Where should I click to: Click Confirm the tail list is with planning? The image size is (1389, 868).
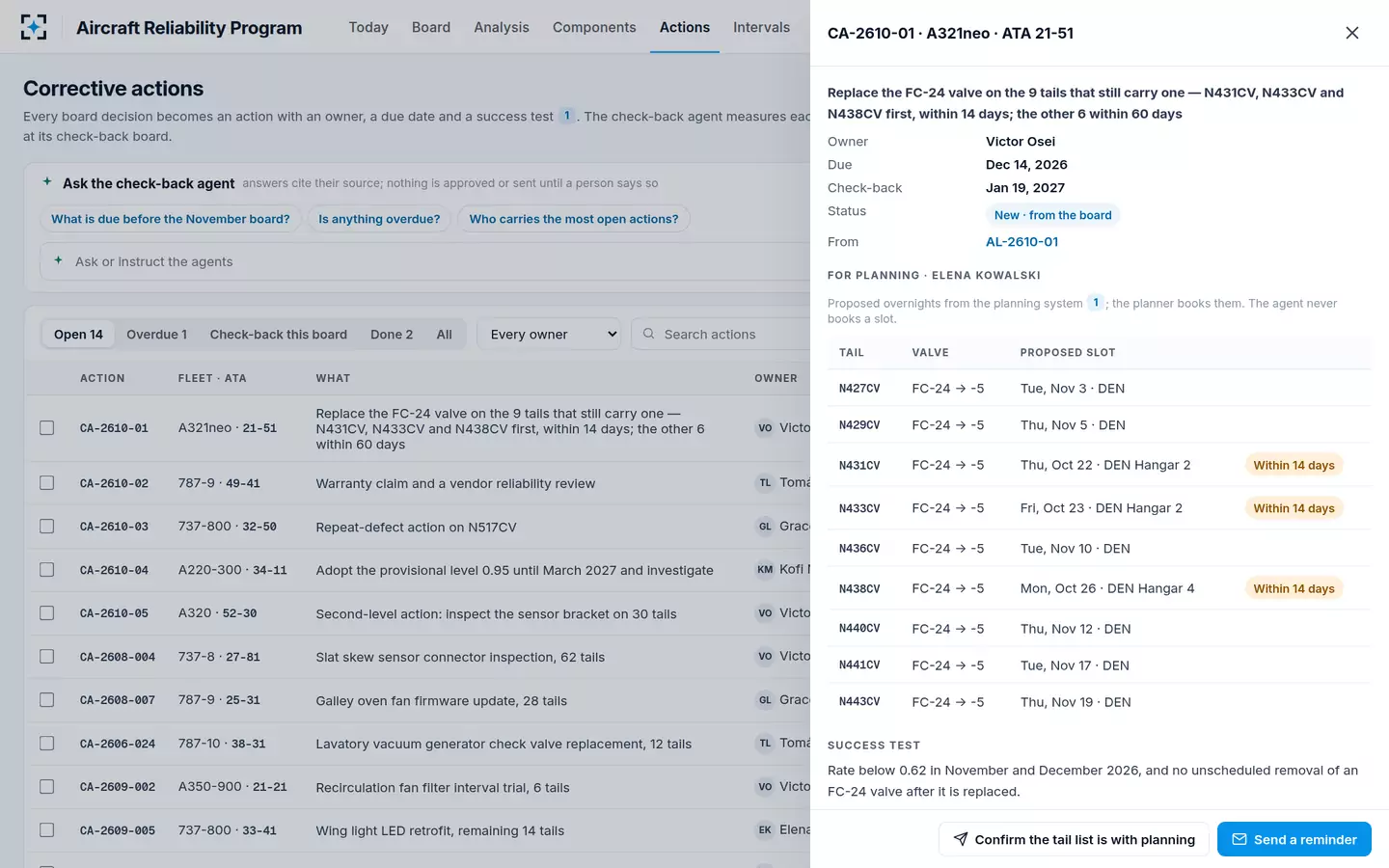pos(1074,839)
